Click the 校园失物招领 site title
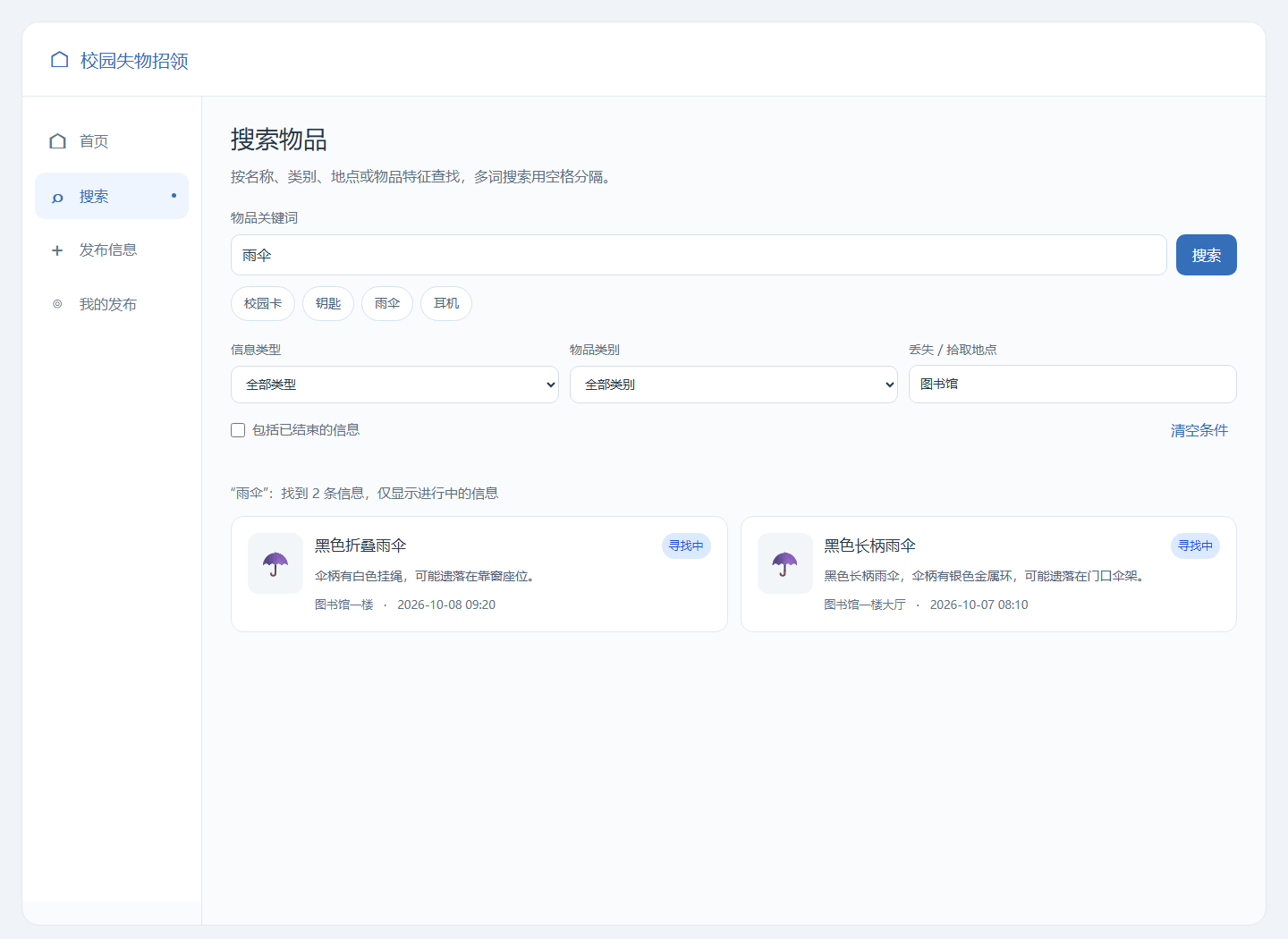The height and width of the screenshot is (939, 1288). click(x=134, y=61)
